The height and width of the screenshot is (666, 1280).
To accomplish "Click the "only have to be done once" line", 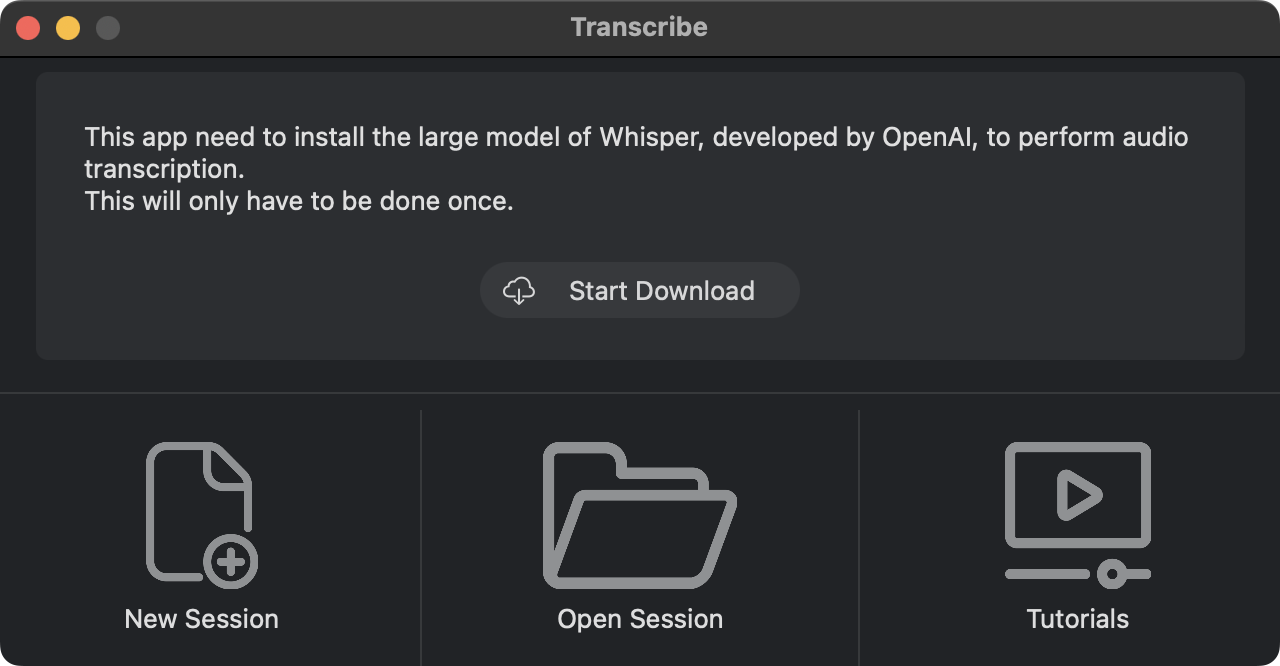I will (299, 201).
